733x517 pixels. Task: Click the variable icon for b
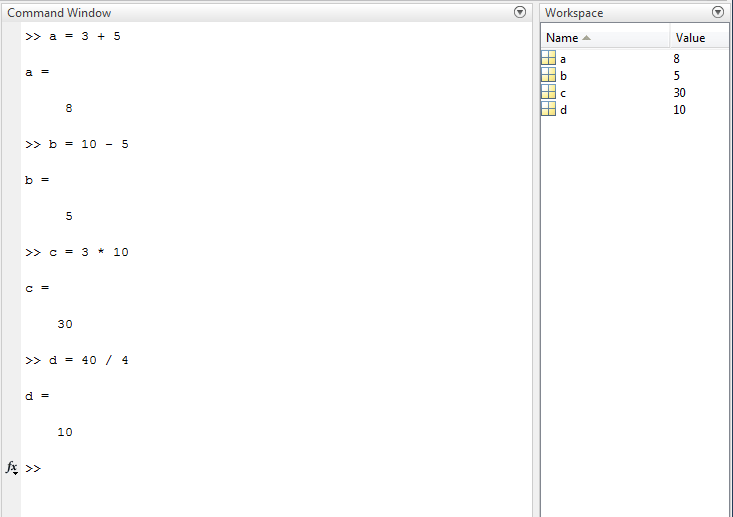[548, 75]
